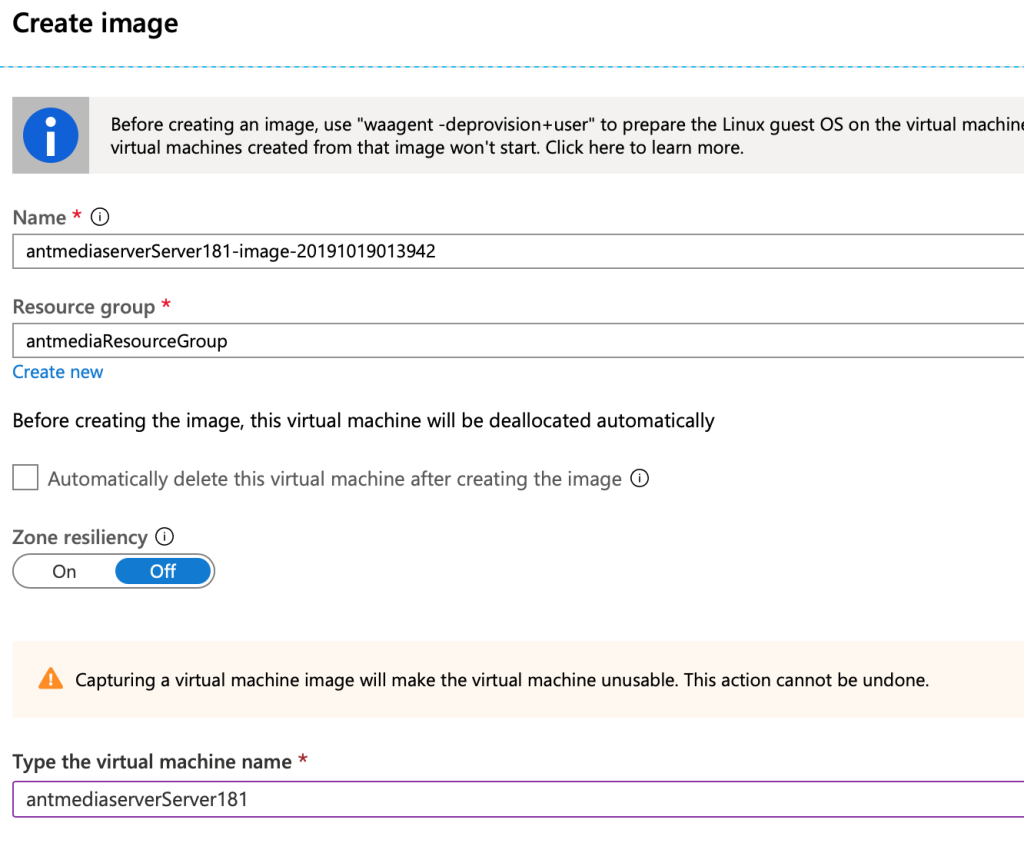Click the Resource group label
The height and width of the screenshot is (853, 1024).
coord(84,307)
